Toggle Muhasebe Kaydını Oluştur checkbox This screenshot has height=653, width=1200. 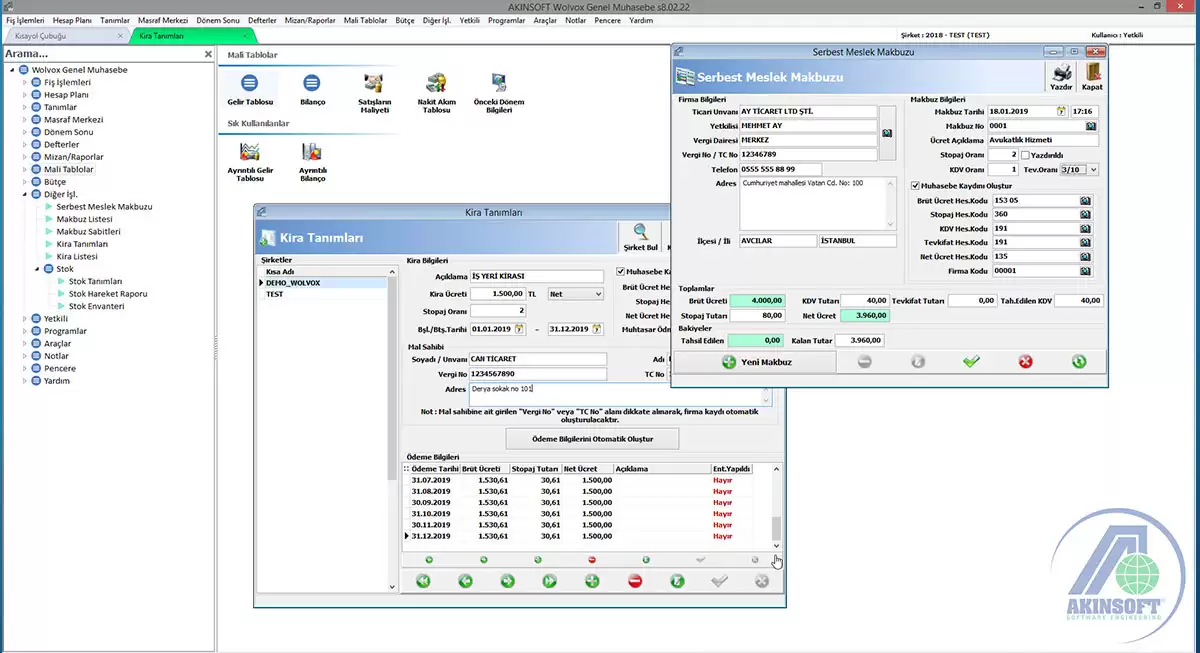[x=915, y=186]
